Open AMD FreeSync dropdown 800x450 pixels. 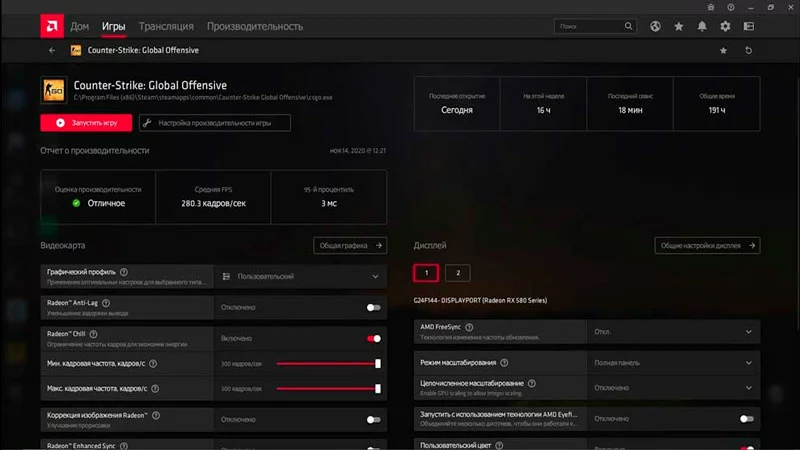coord(673,332)
